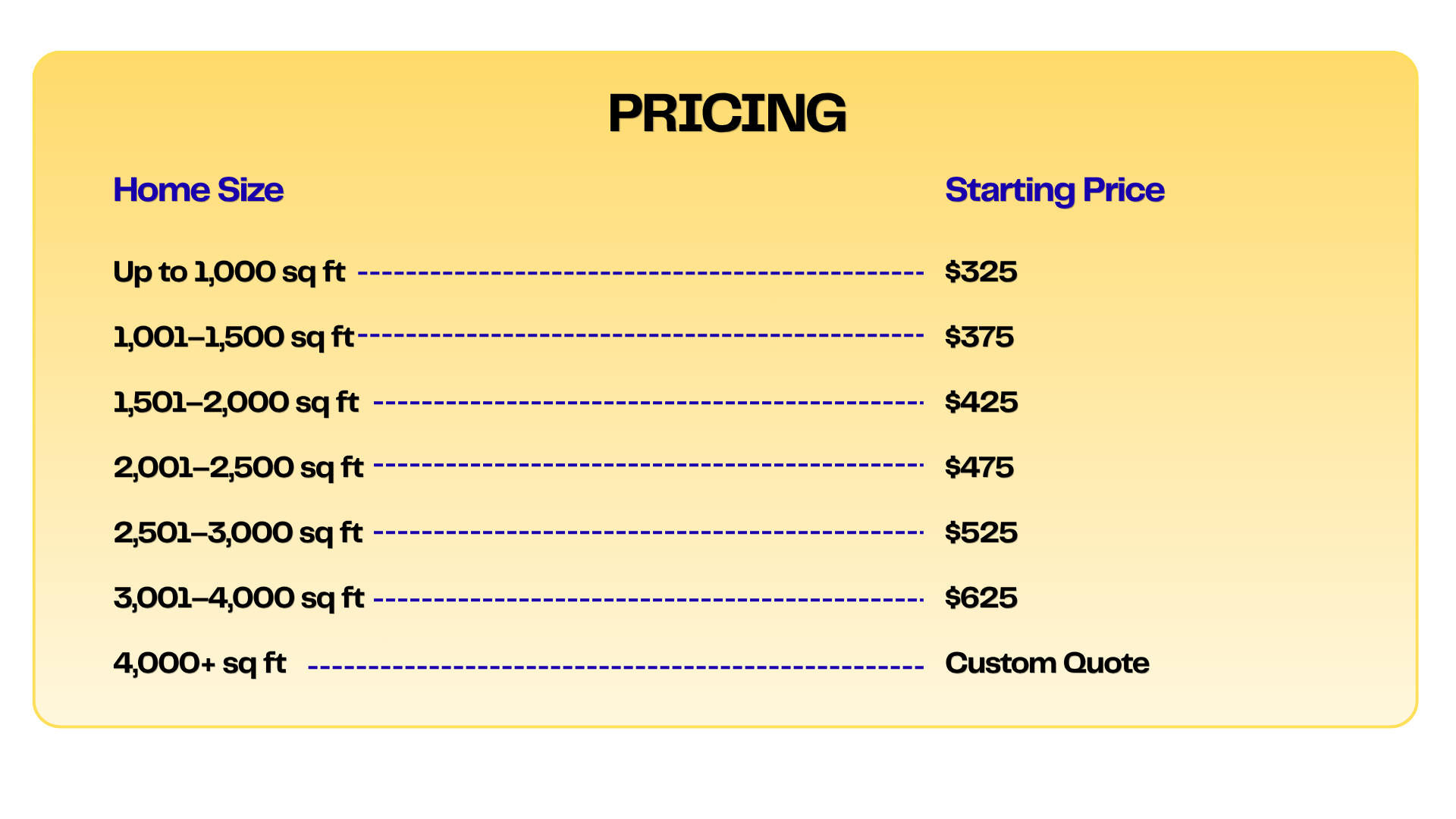Select the 2,501–3,000 sq ft label
Image resolution: width=1456 pixels, height=819 pixels.
[238, 533]
